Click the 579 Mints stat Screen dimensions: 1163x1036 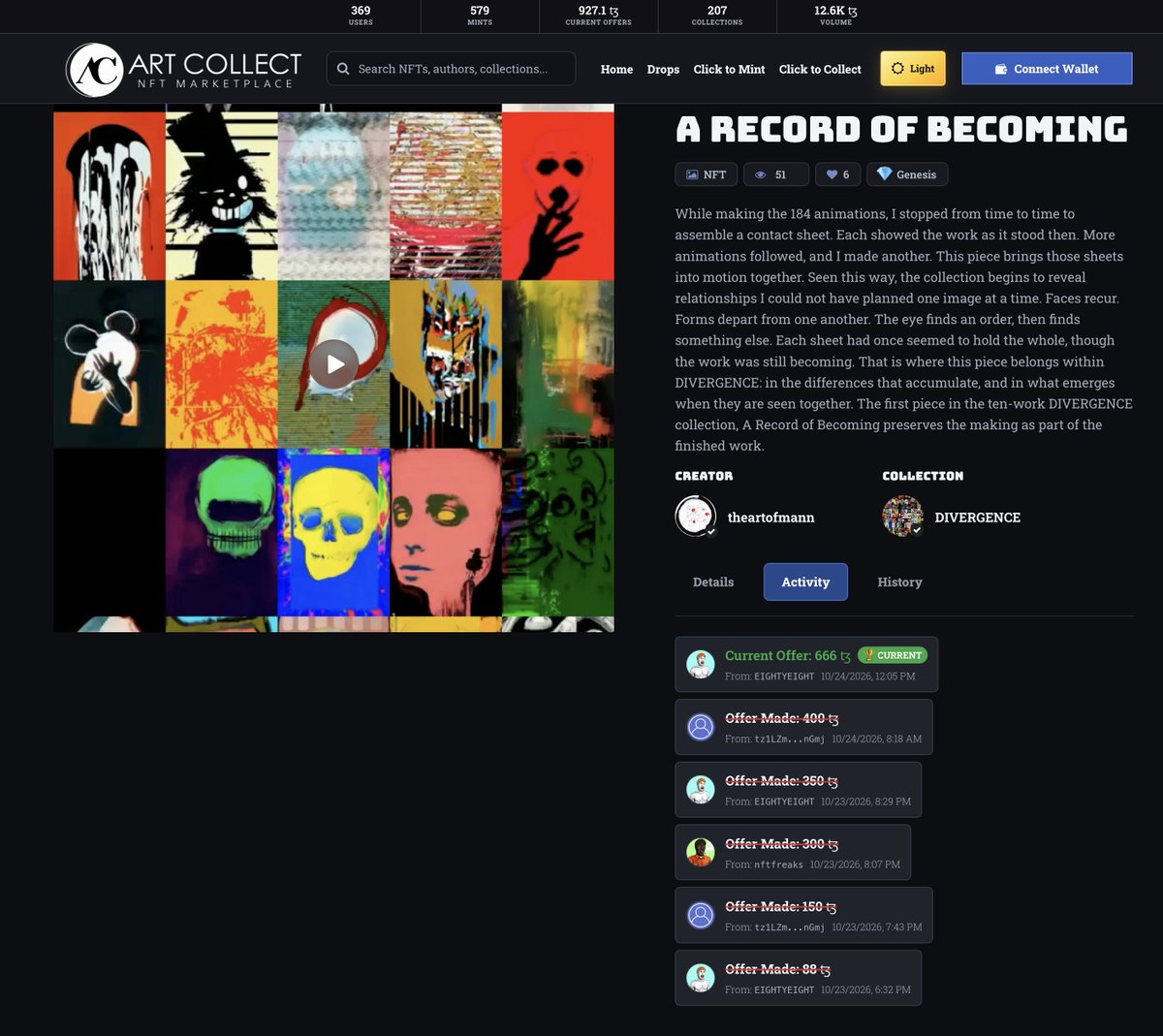(480, 16)
